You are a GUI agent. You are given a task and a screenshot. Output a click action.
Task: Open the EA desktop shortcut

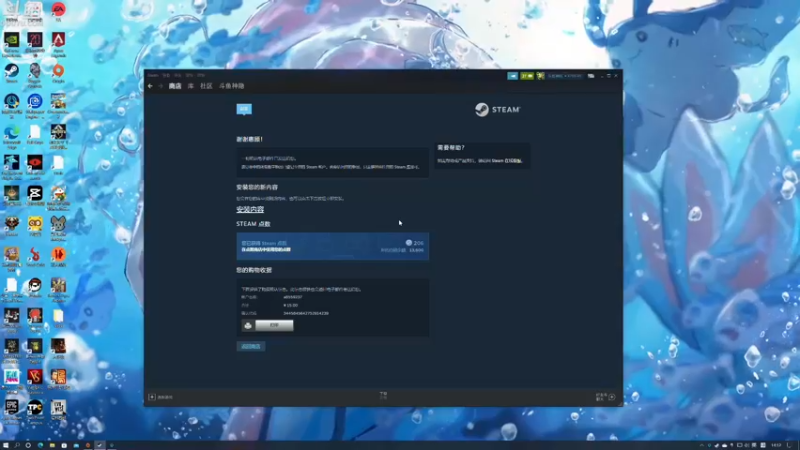pyautogui.click(x=58, y=11)
